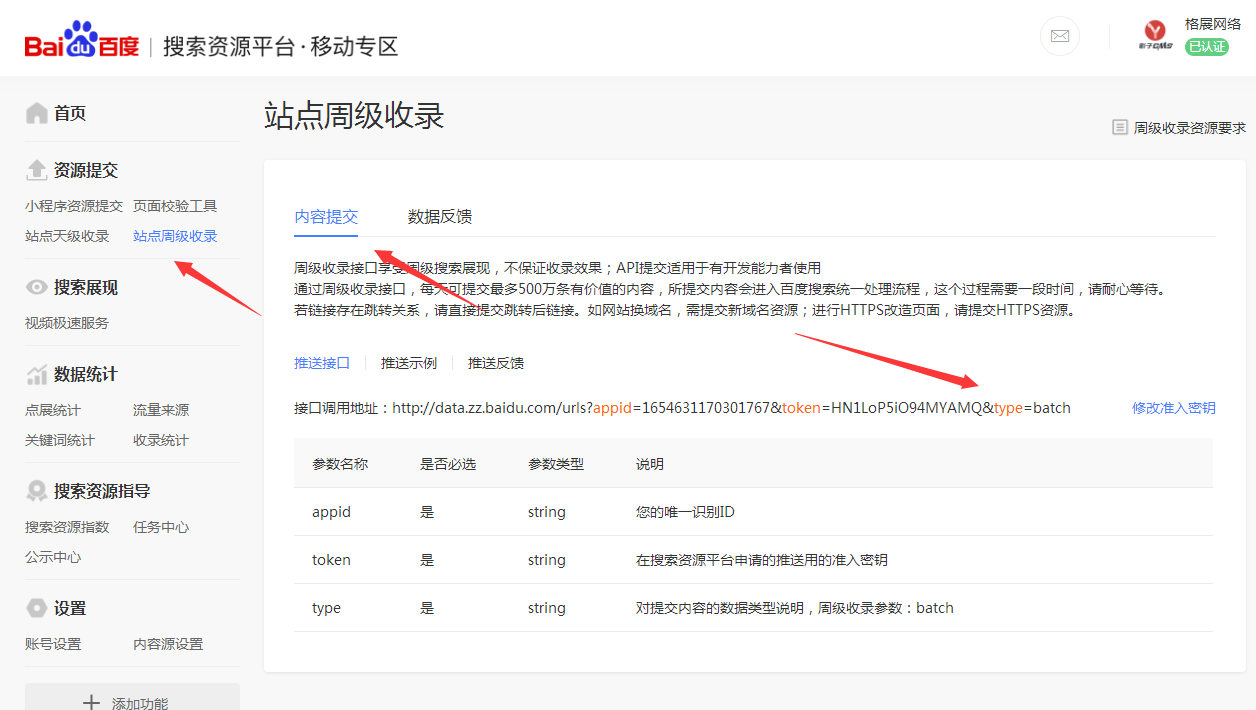Go to 小程序资源提交 page
The image size is (1256, 710).
pyautogui.click(x=74, y=206)
